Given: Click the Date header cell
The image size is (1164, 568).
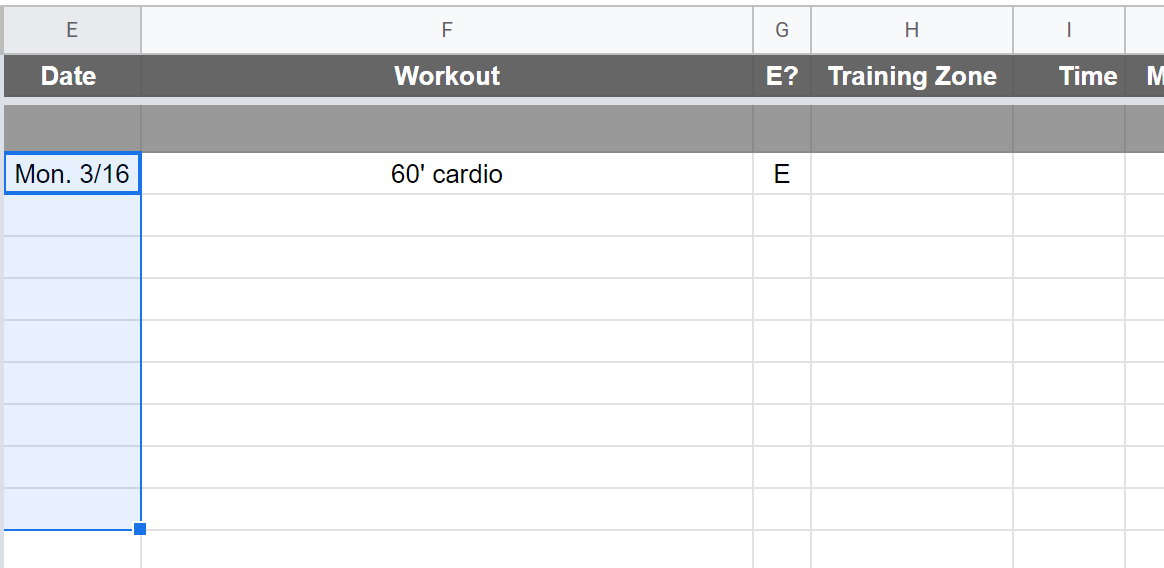Looking at the screenshot, I should click(70, 76).
